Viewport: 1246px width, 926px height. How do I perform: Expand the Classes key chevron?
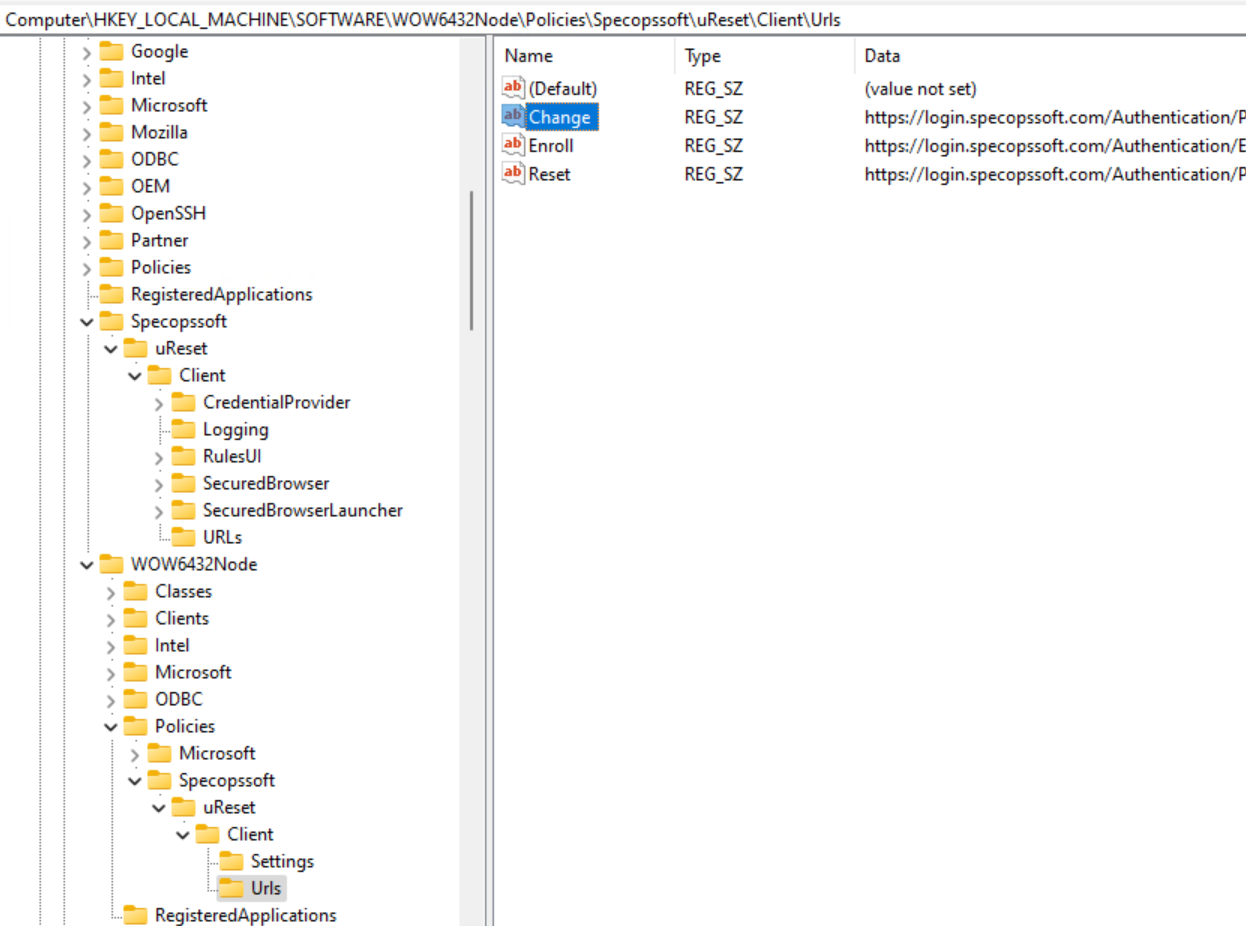coord(111,592)
